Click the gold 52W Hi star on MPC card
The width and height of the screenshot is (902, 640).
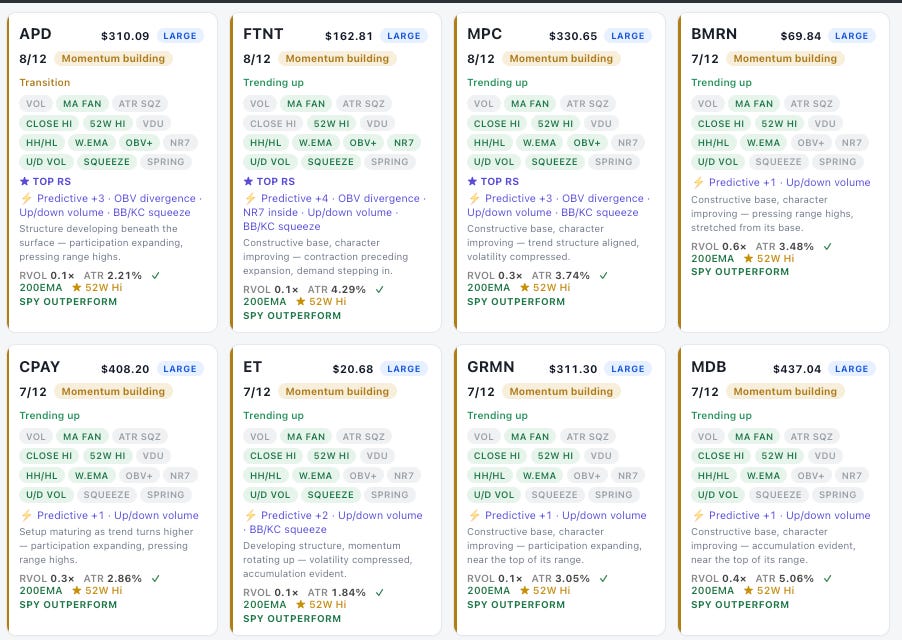point(525,288)
